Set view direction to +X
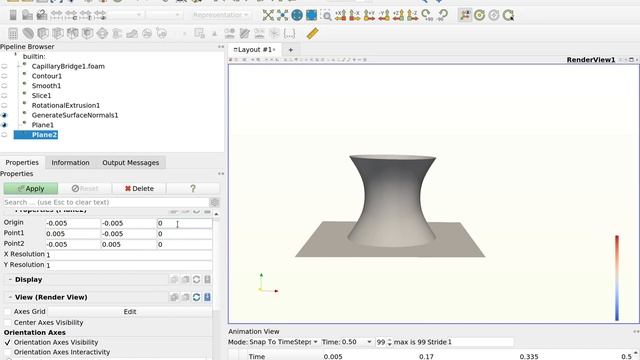This screenshot has height=360, width=640. point(340,16)
